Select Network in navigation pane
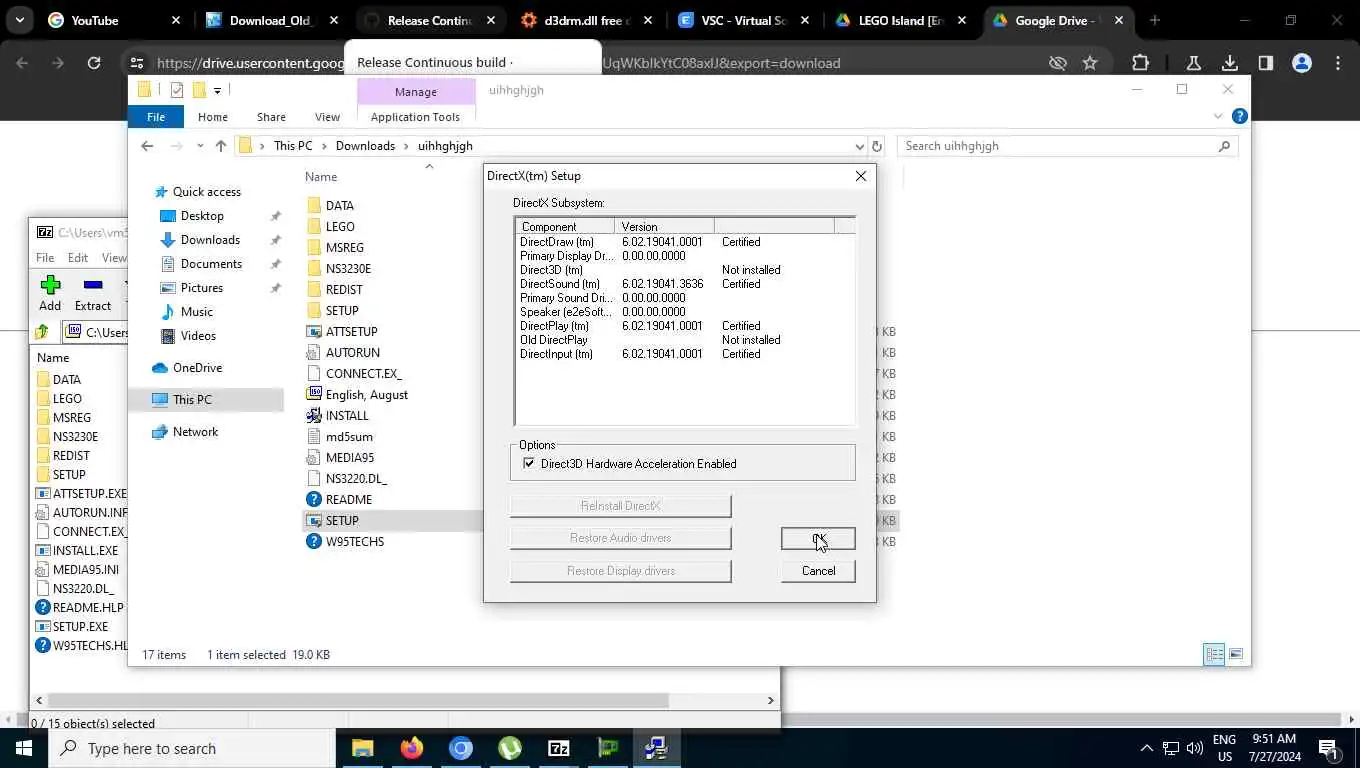Image resolution: width=1360 pixels, height=768 pixels. tap(195, 432)
